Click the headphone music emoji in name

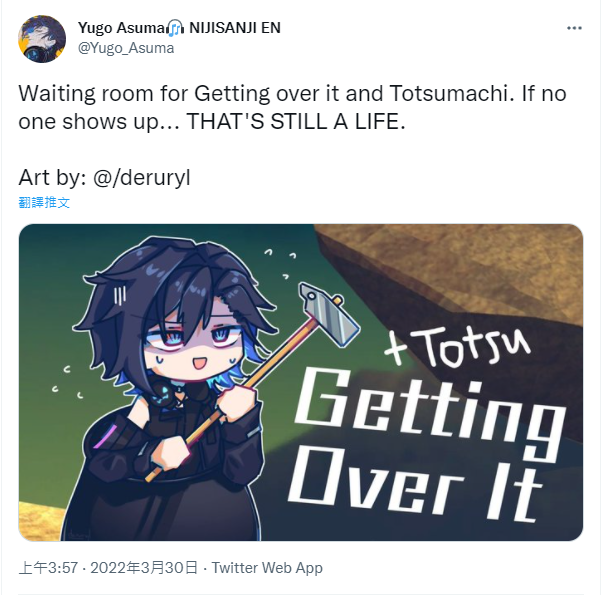(x=176, y=28)
